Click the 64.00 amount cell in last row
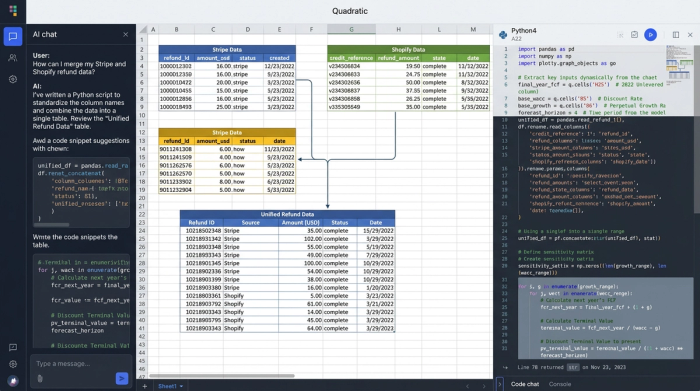 point(300,328)
